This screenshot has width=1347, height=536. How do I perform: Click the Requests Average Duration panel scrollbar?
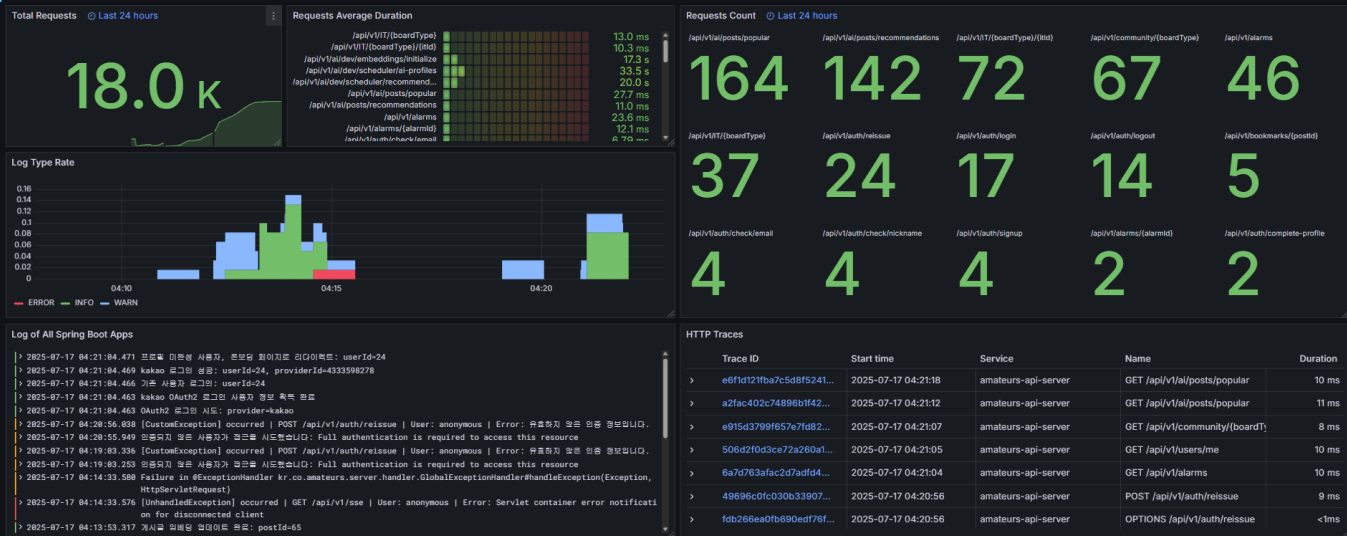pos(667,52)
